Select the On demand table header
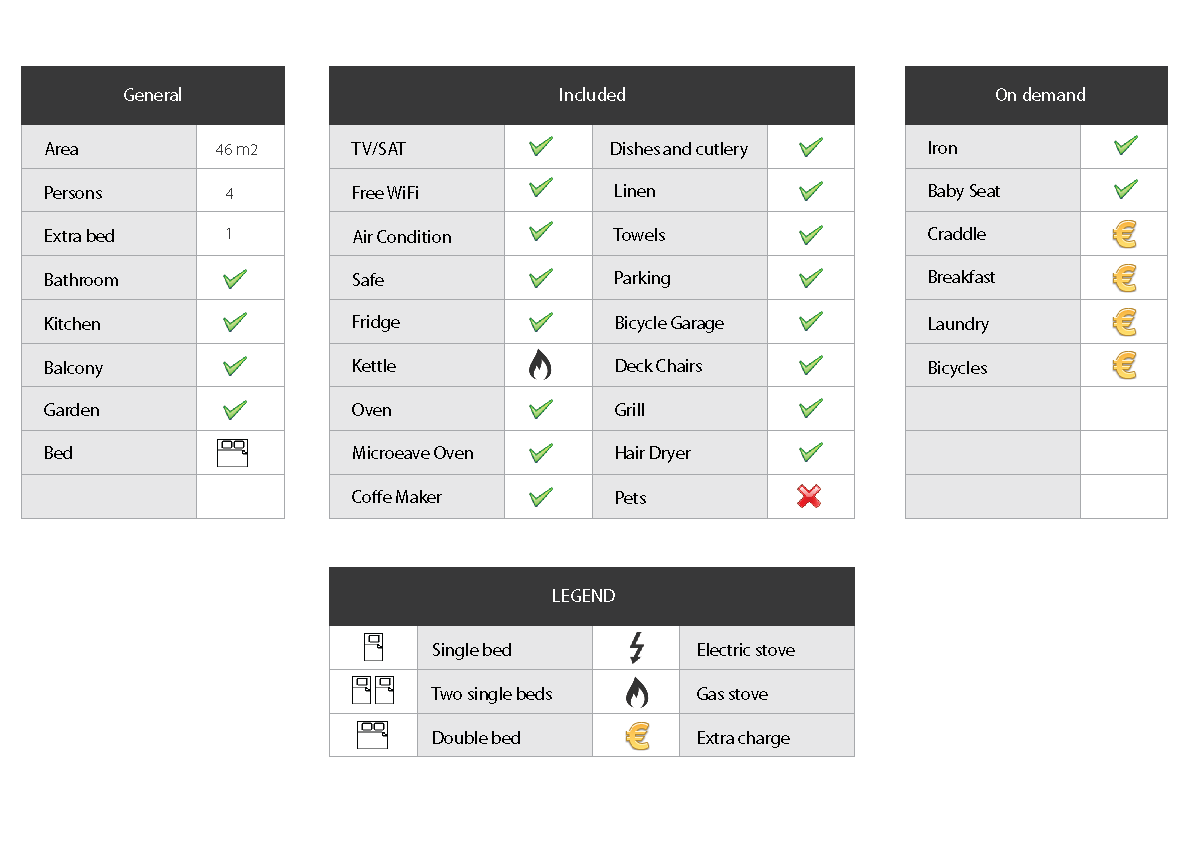This screenshot has width=1191, height=842. click(x=1036, y=95)
